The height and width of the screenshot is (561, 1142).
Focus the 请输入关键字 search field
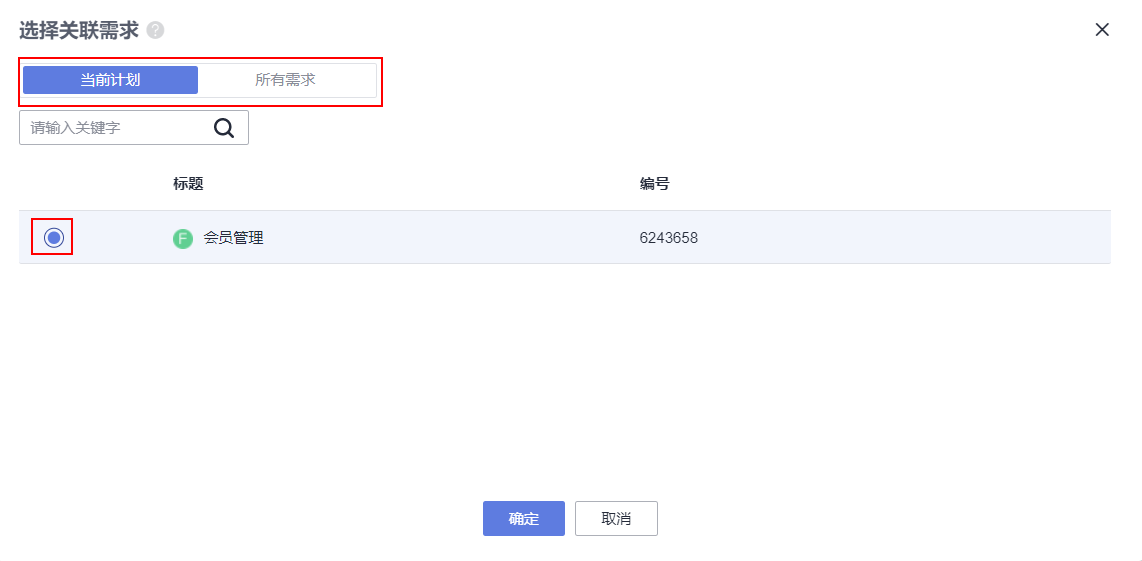(x=117, y=128)
